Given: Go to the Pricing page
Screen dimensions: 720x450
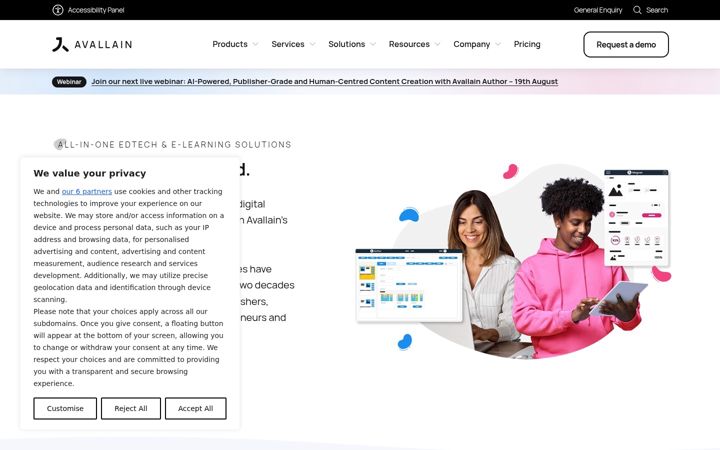Looking at the screenshot, I should coord(527,44).
